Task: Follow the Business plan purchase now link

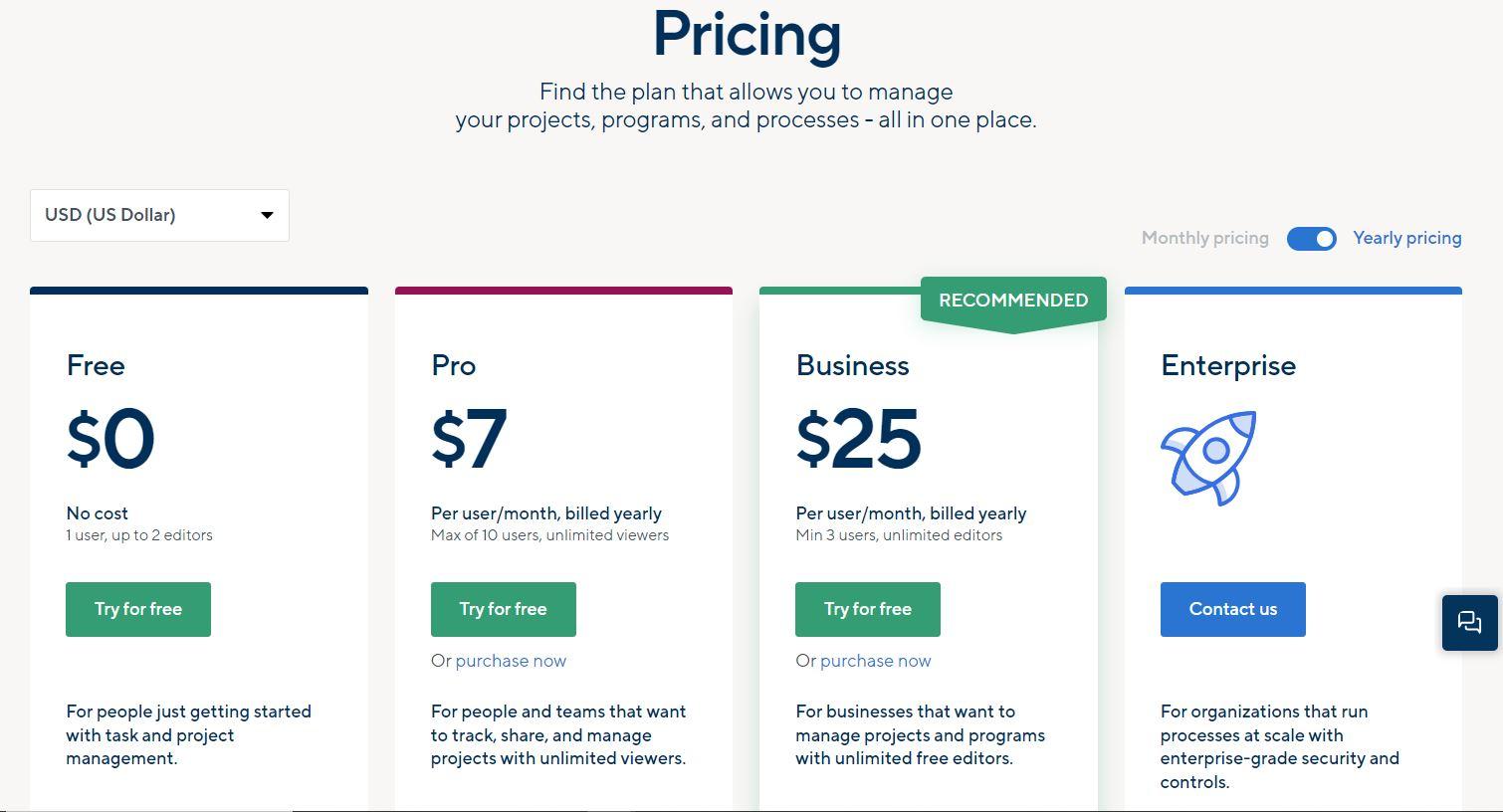Action: 876,661
